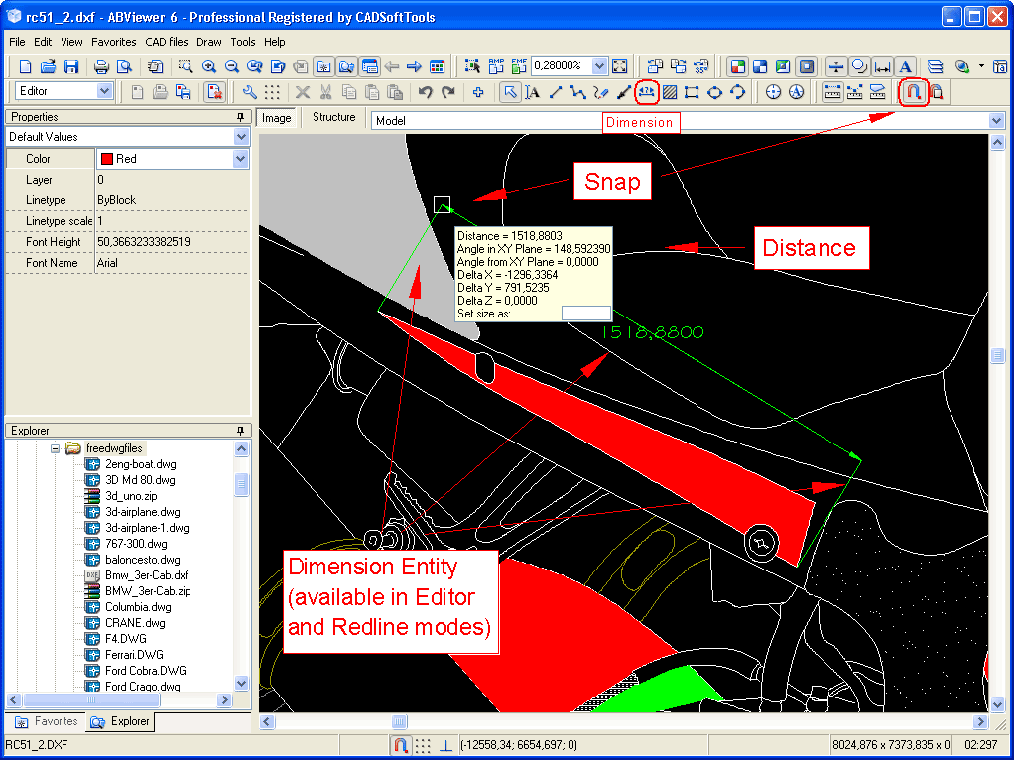Open the zoom percentage dropdown

(599, 66)
